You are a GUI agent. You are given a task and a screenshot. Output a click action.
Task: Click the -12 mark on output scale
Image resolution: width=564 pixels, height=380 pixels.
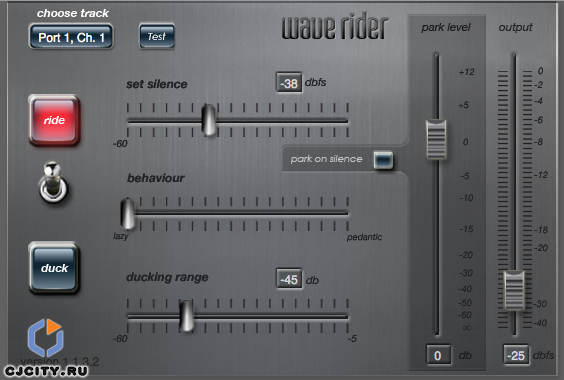(x=541, y=175)
